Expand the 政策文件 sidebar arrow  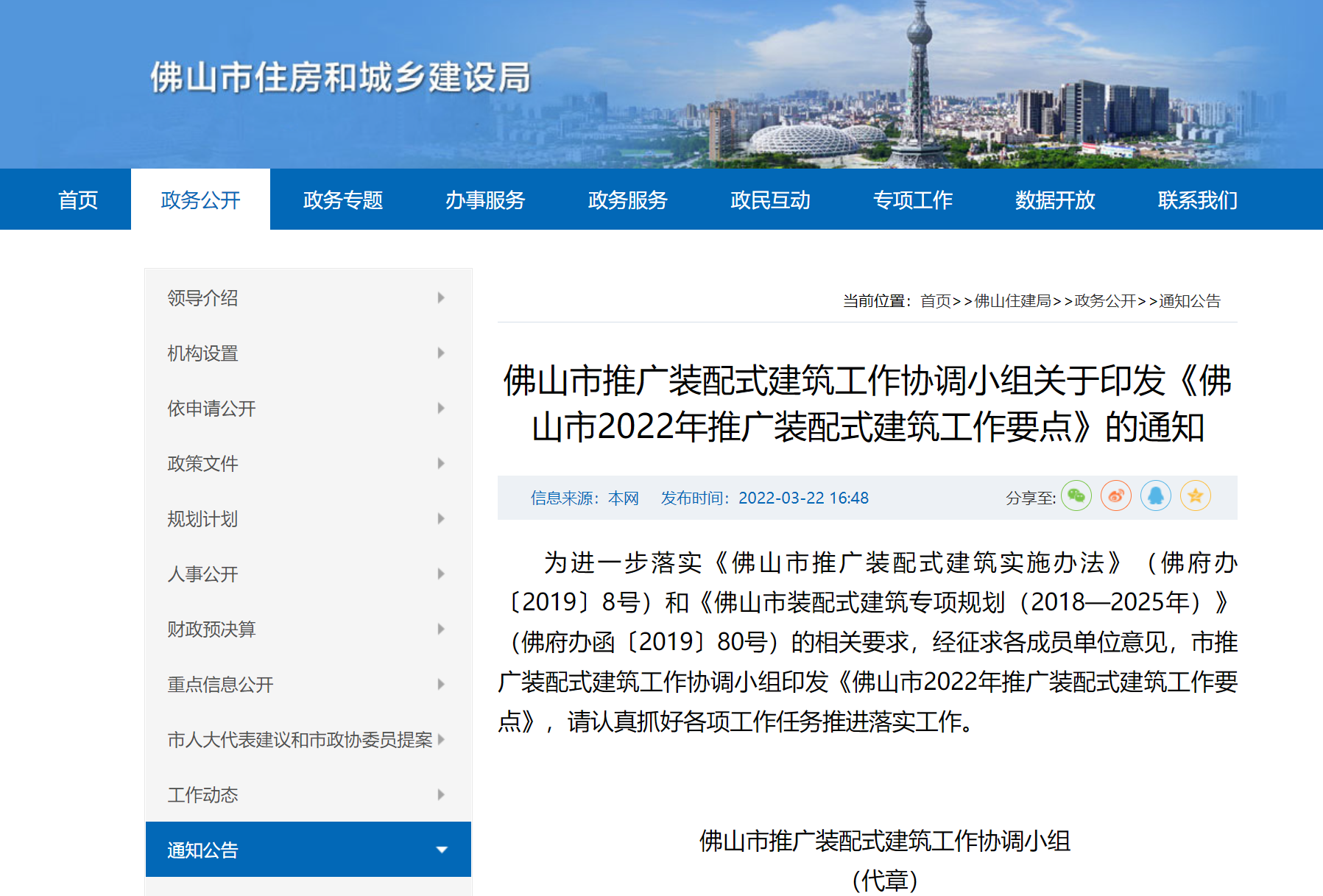click(x=441, y=463)
